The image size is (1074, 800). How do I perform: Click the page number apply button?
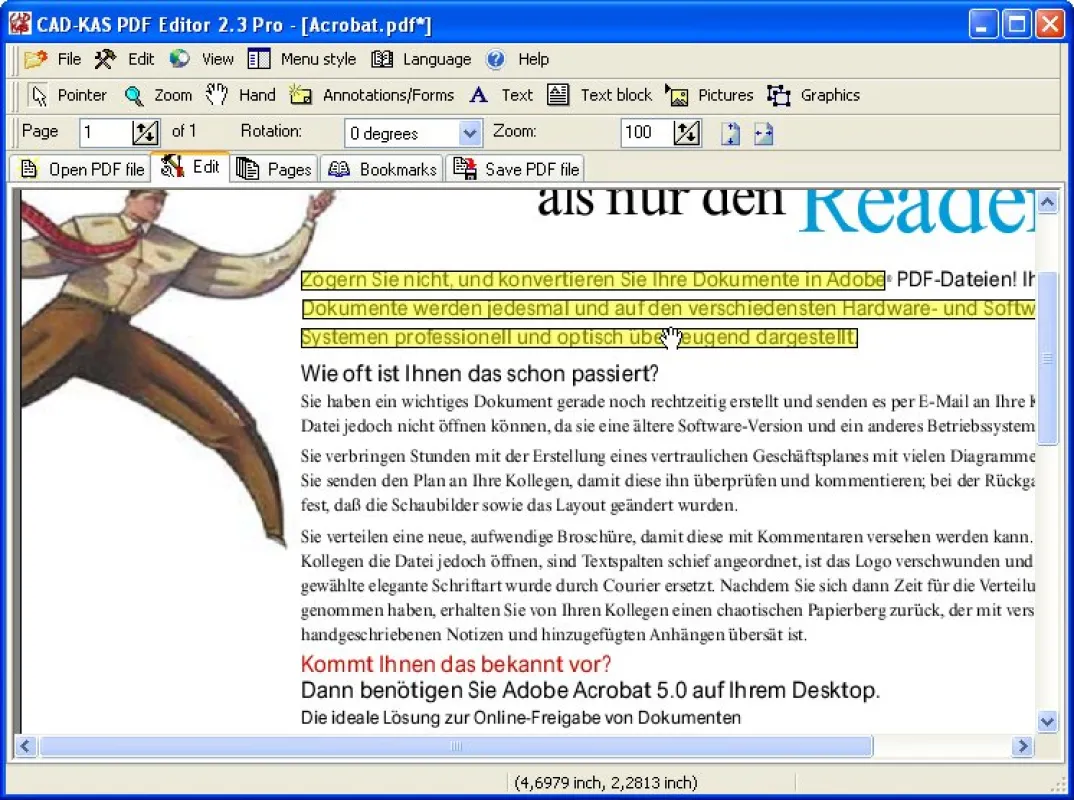tap(145, 132)
